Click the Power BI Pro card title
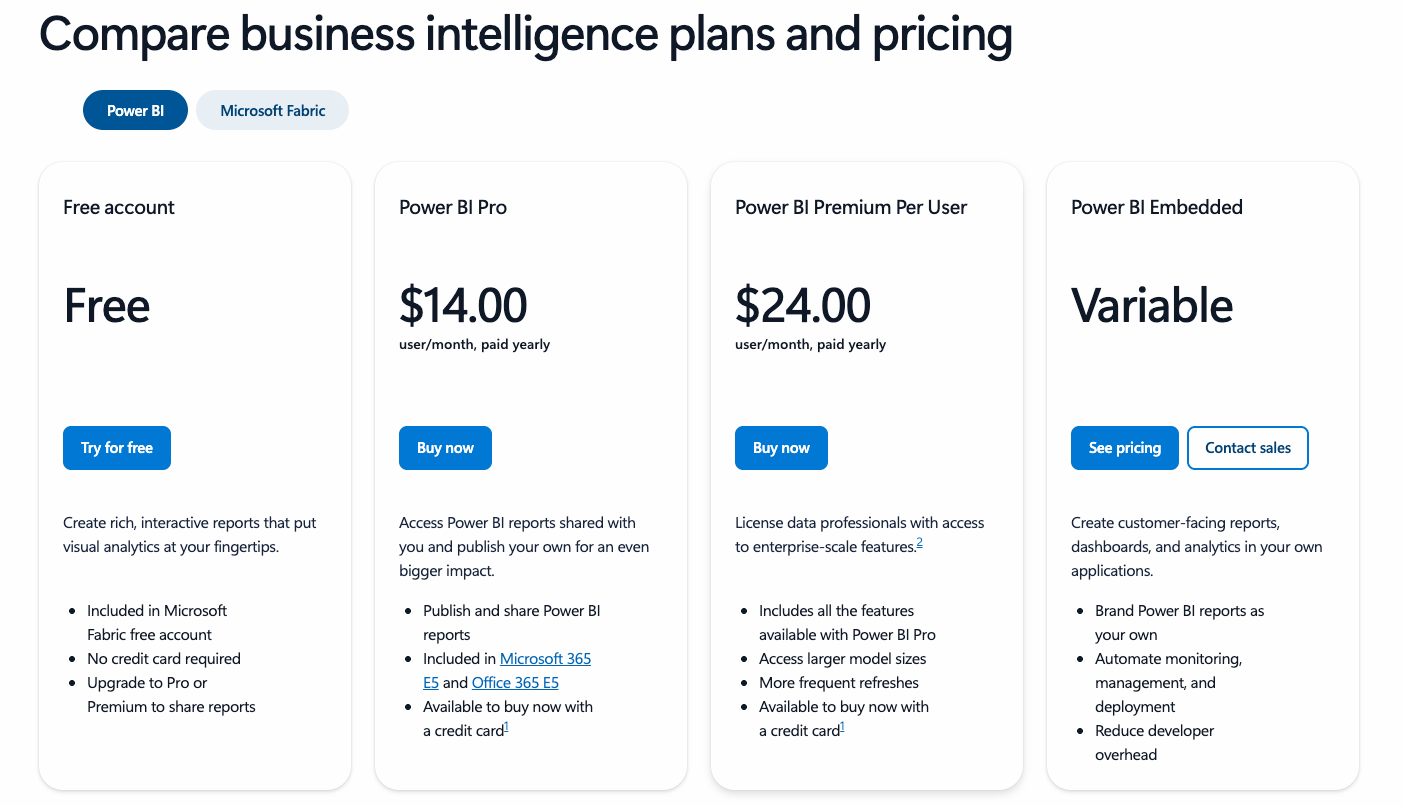The width and height of the screenshot is (1403, 806). 453,207
